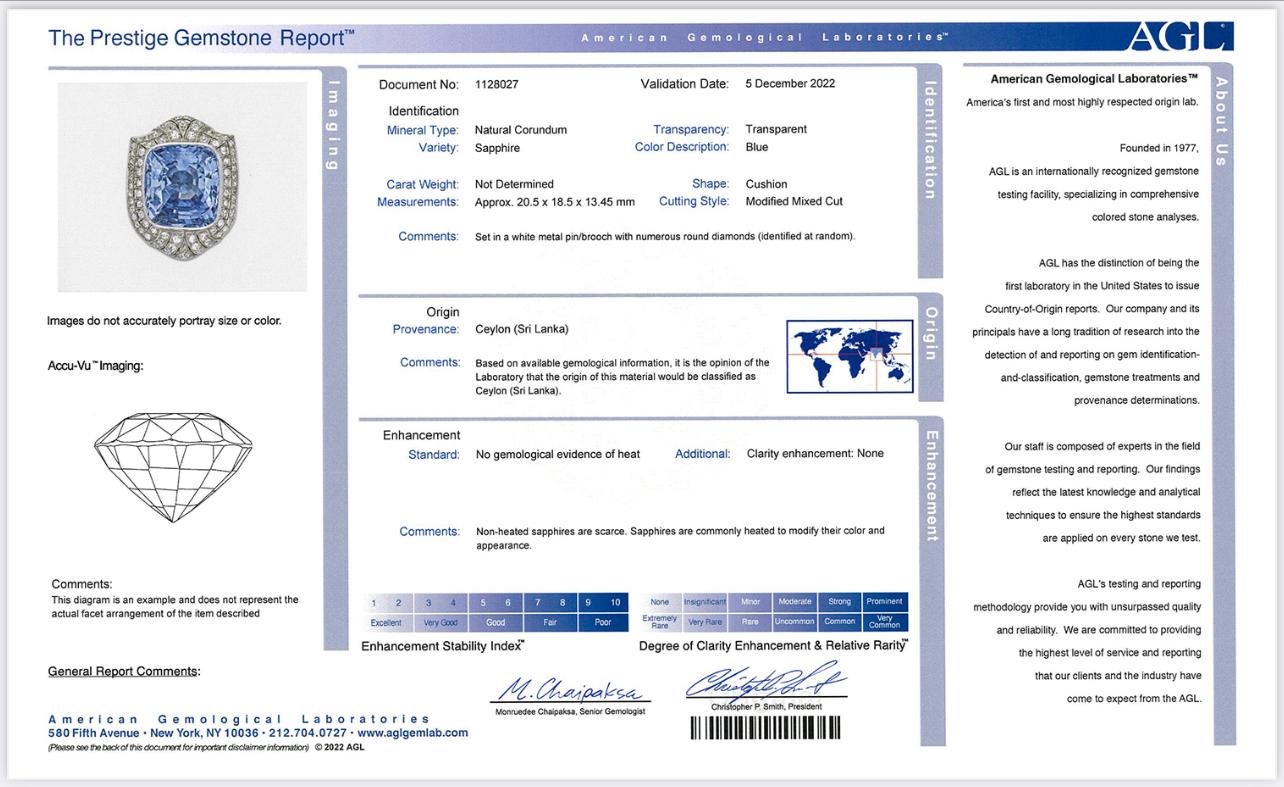Click the AGL logo in the header

(x=1180, y=37)
